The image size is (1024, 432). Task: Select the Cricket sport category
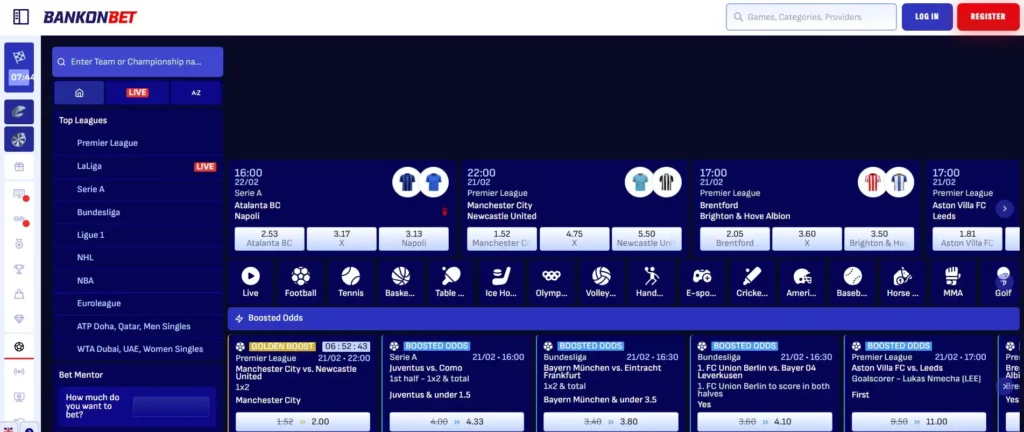[752, 282]
